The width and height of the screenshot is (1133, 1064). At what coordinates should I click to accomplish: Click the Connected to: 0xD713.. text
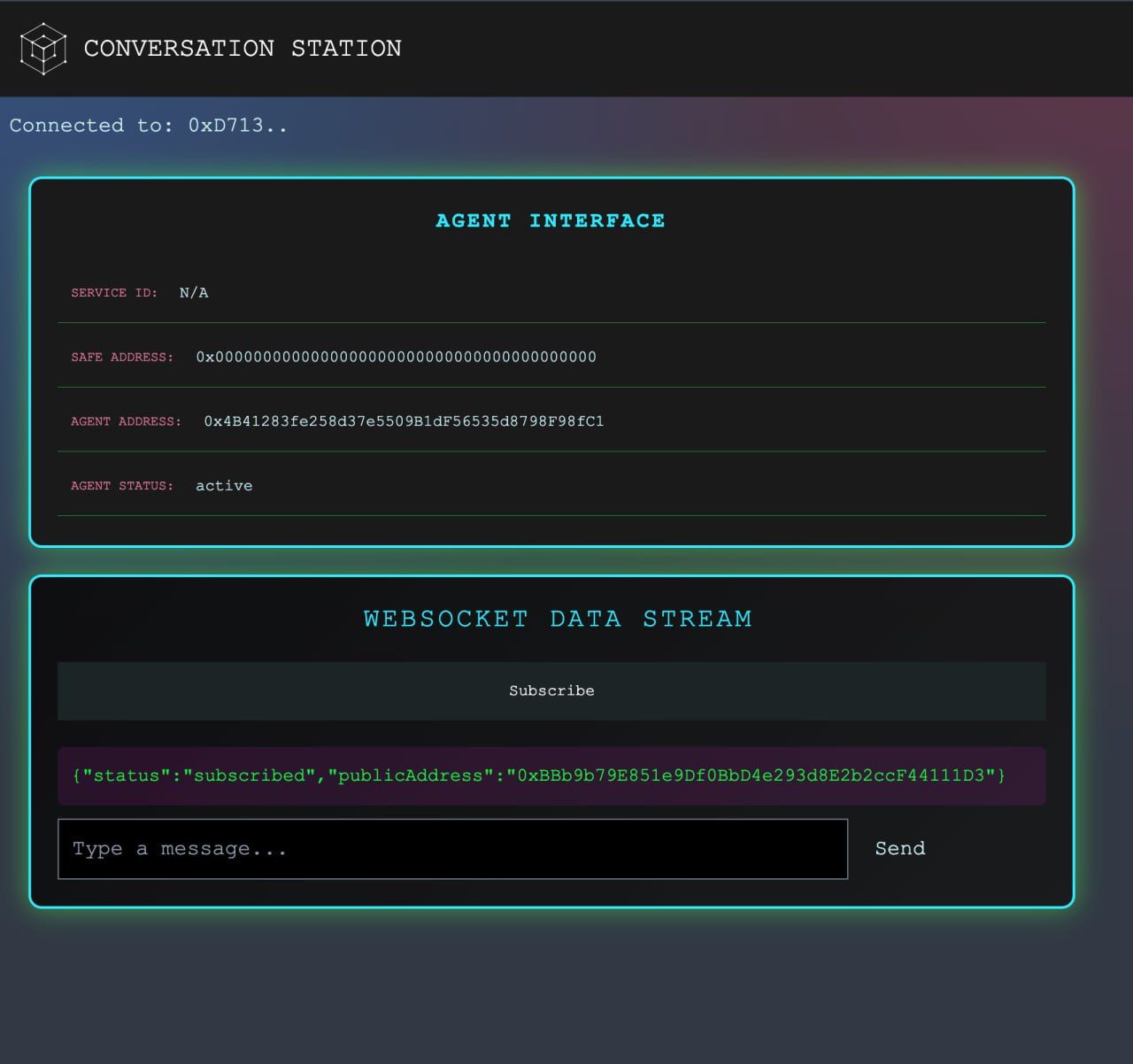[149, 125]
